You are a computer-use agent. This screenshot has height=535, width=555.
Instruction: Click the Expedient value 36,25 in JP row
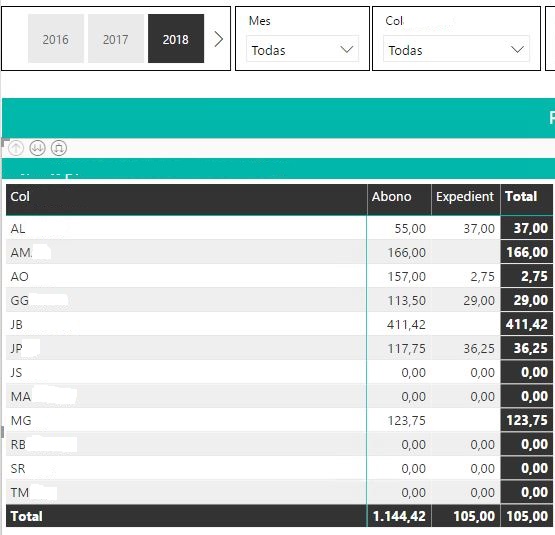pos(479,348)
